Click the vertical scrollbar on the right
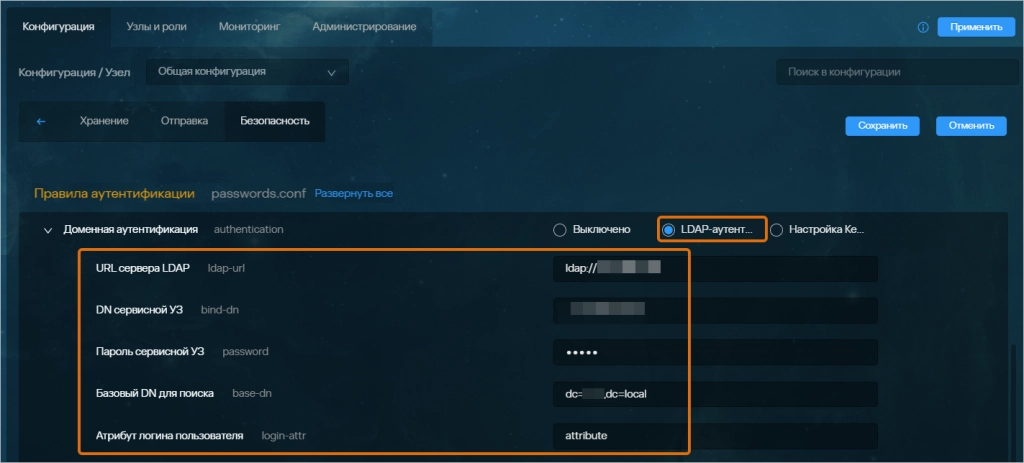1024x463 pixels. point(1013,400)
